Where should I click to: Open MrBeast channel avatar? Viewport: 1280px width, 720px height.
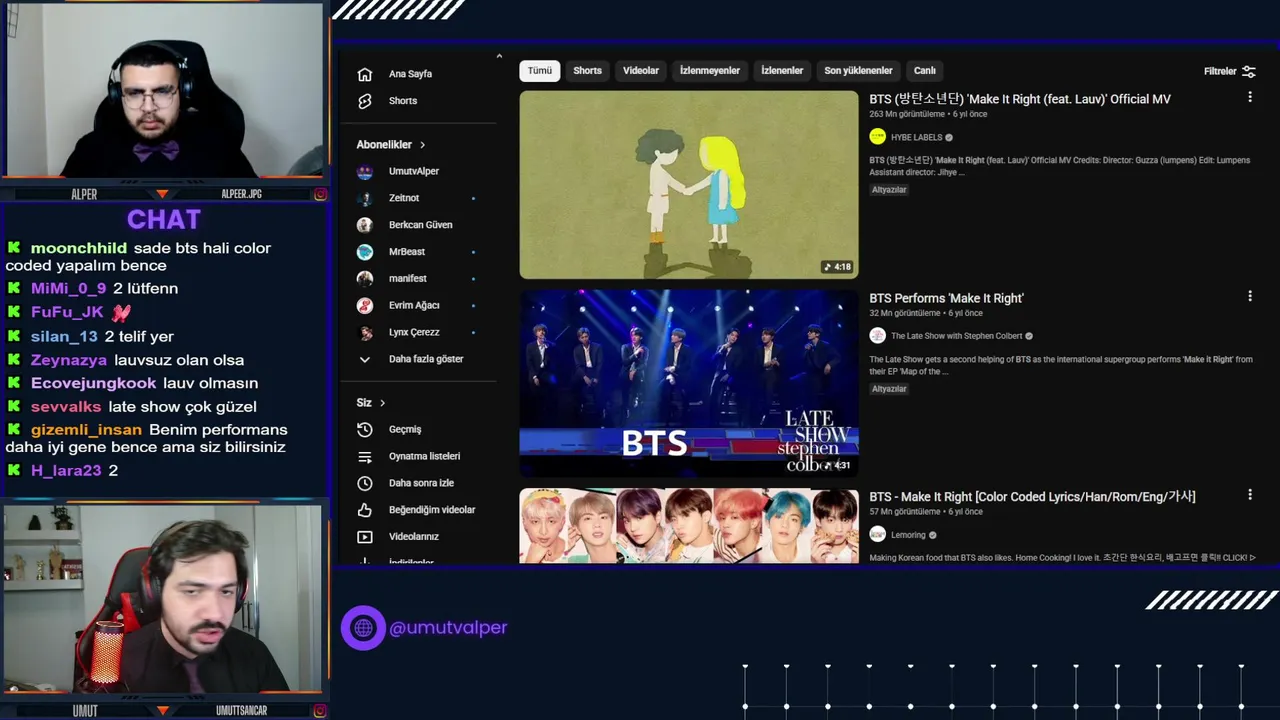[x=365, y=252]
